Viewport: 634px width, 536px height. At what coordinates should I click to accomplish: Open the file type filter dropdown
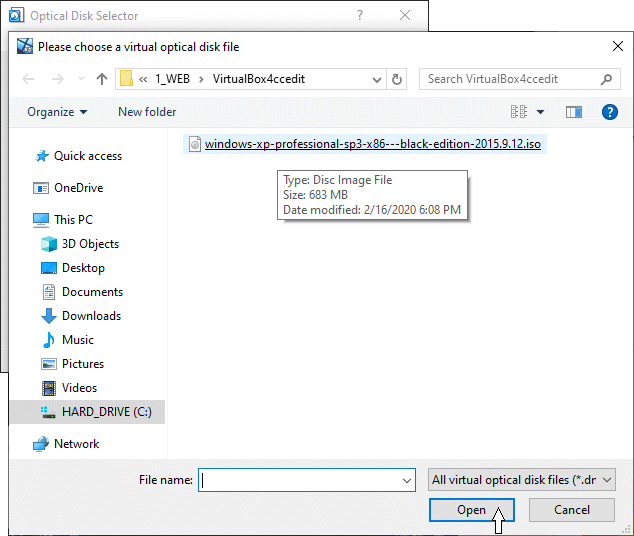[522, 480]
